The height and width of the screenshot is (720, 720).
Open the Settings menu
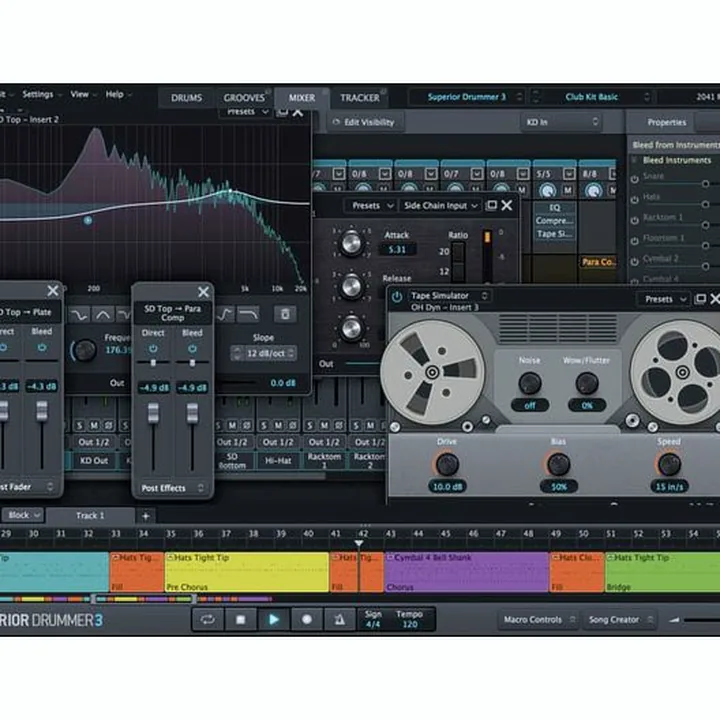click(41, 95)
